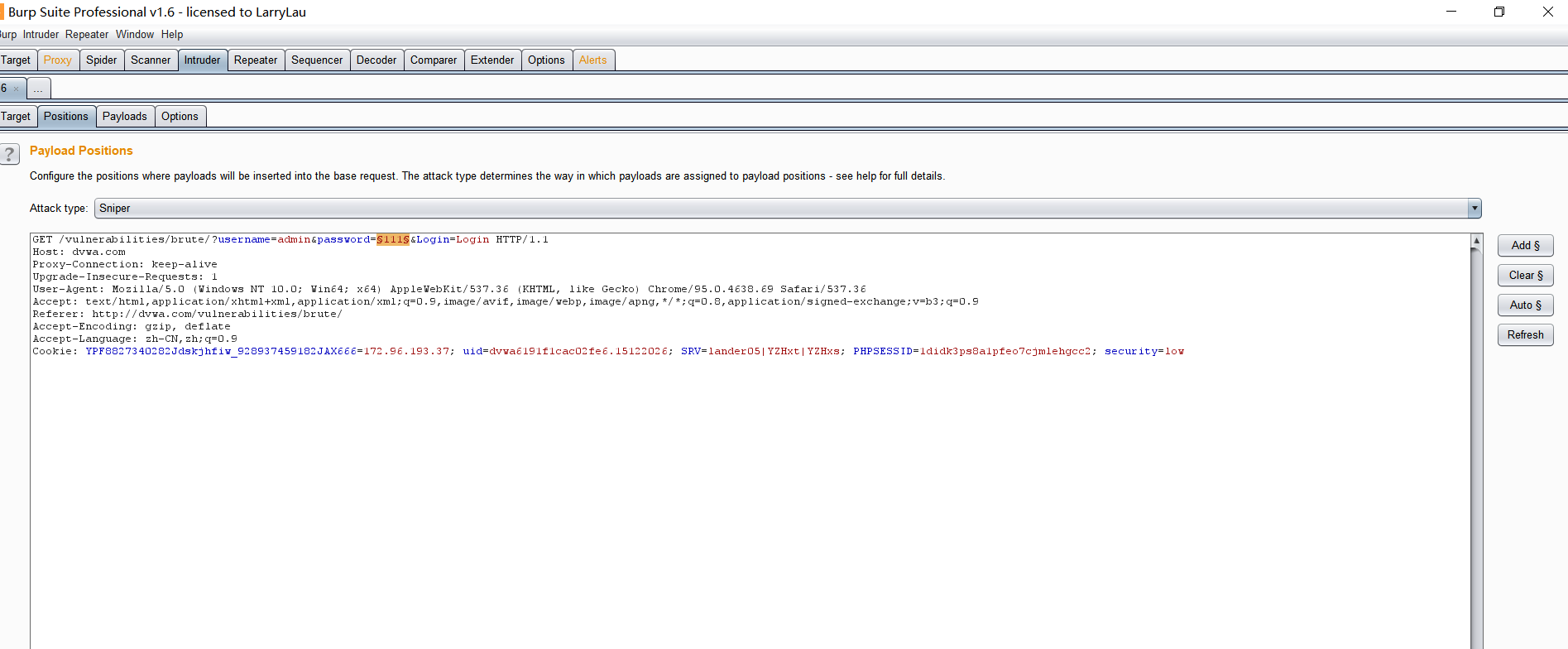This screenshot has width=1568, height=649.
Task: Open new attack tab marked with ellipsis
Action: point(39,88)
